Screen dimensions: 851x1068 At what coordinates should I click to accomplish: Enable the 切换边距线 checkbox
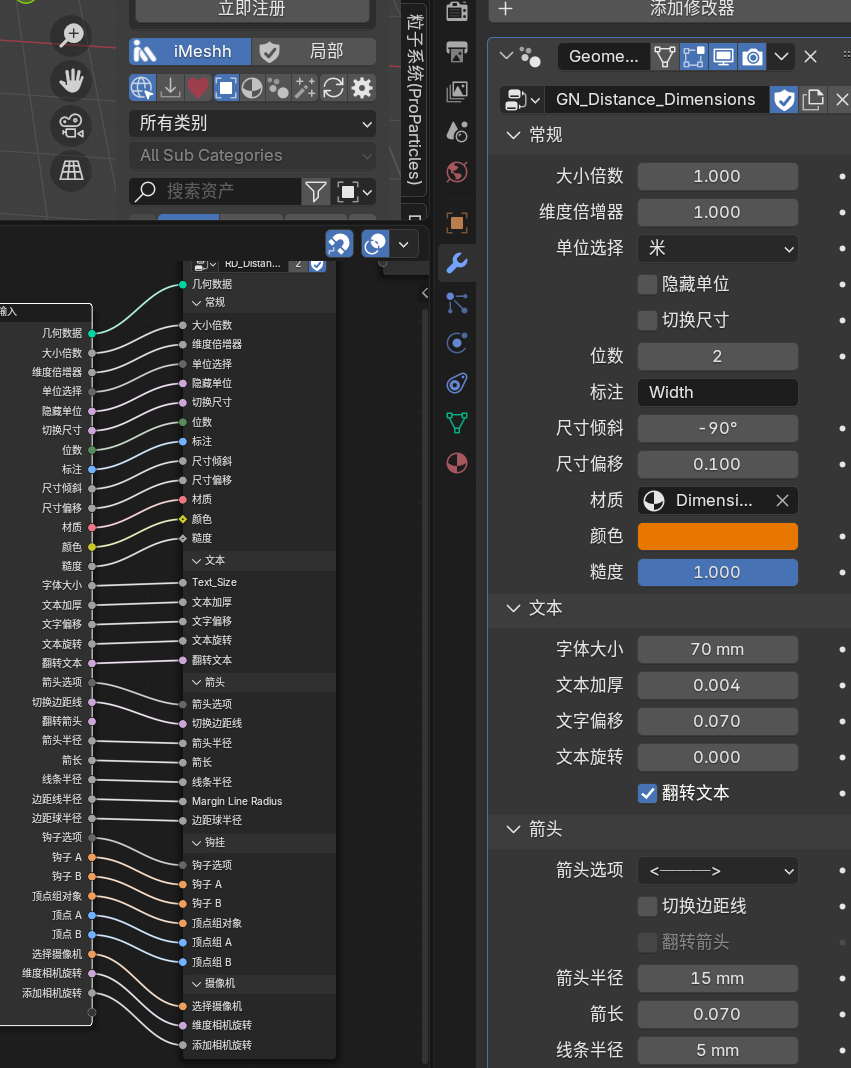click(x=647, y=906)
